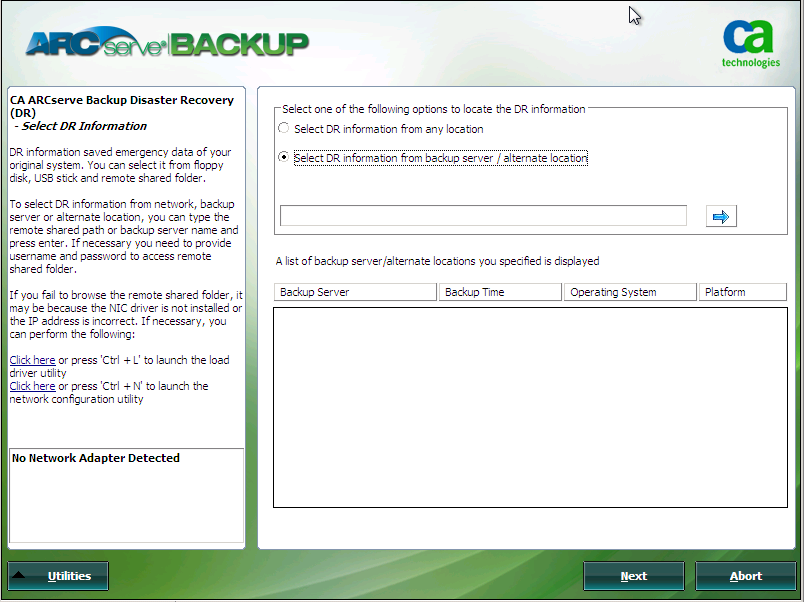
Task: Click the blue arrow go button
Action: point(721,216)
